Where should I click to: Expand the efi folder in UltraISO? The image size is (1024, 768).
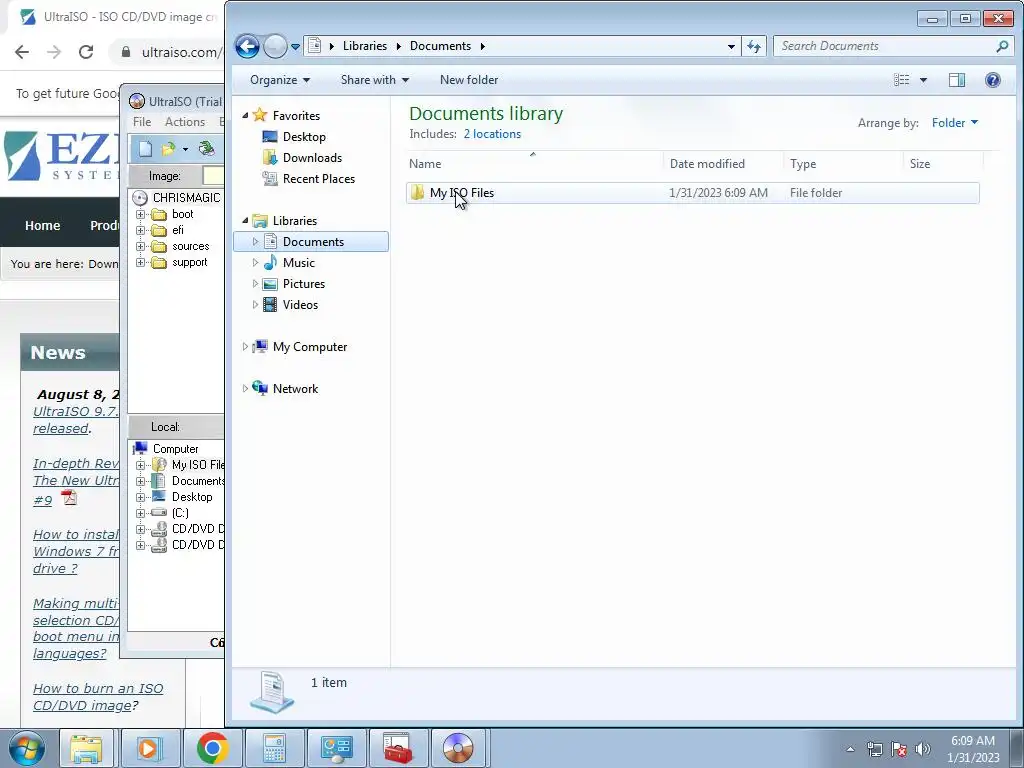pyautogui.click(x=140, y=231)
